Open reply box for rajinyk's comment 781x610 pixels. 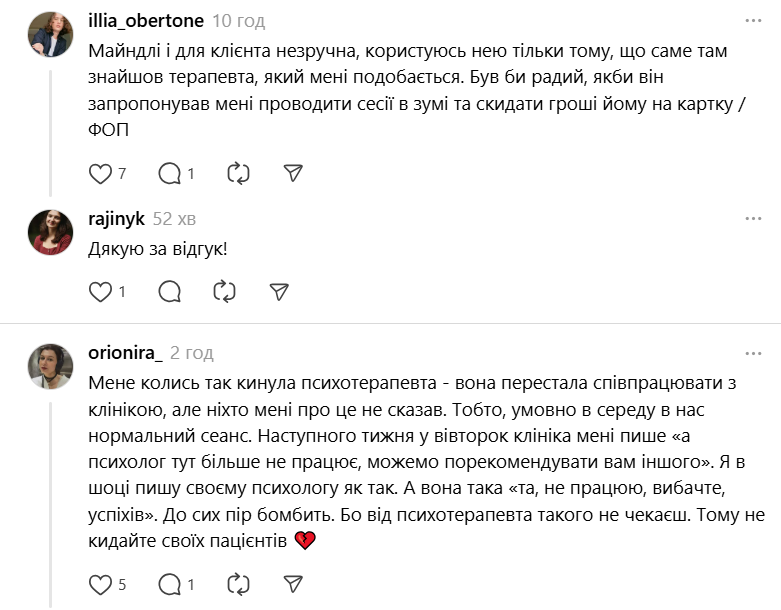(x=170, y=292)
